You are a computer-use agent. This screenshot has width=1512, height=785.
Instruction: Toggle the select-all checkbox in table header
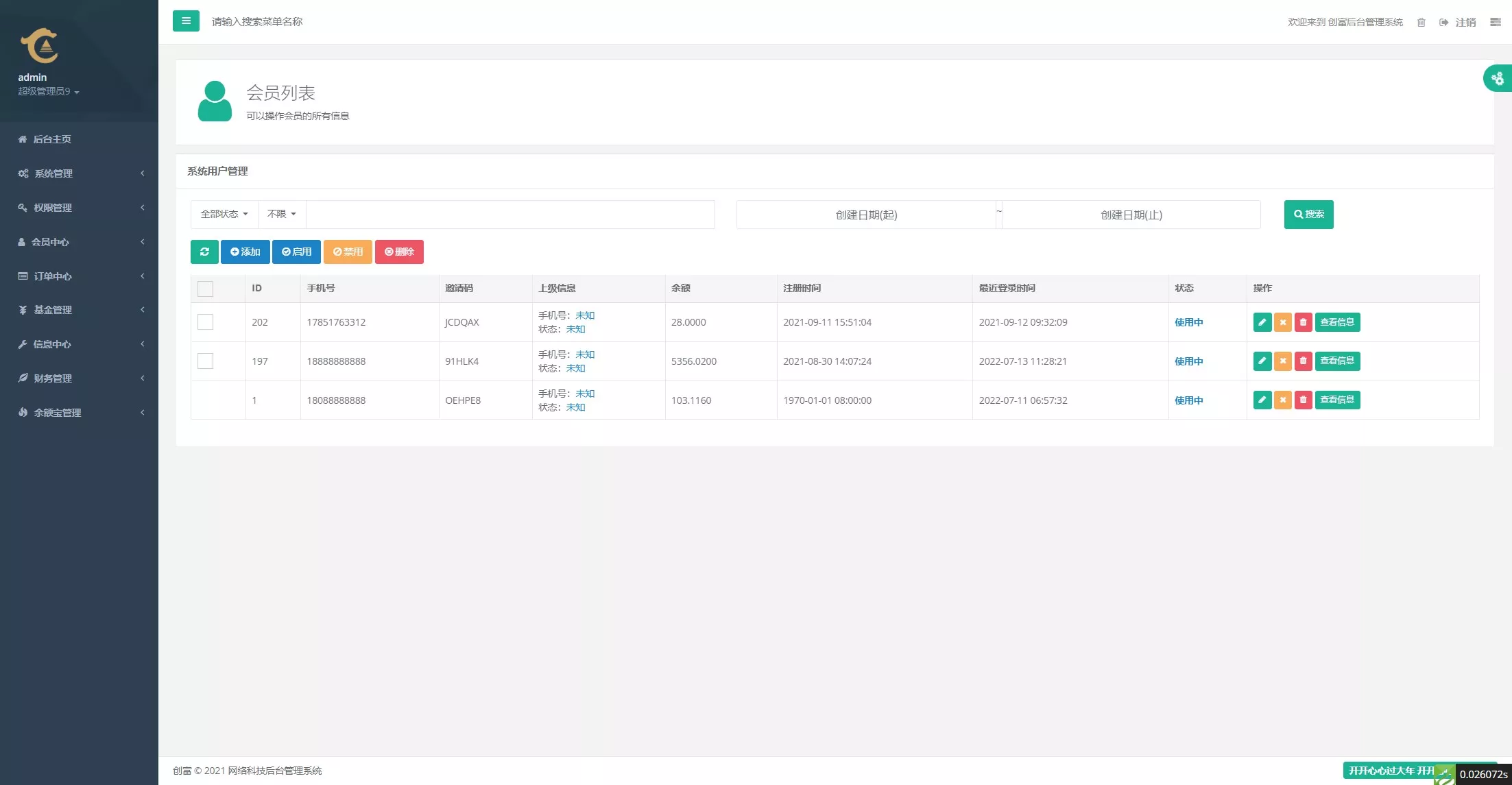click(205, 289)
